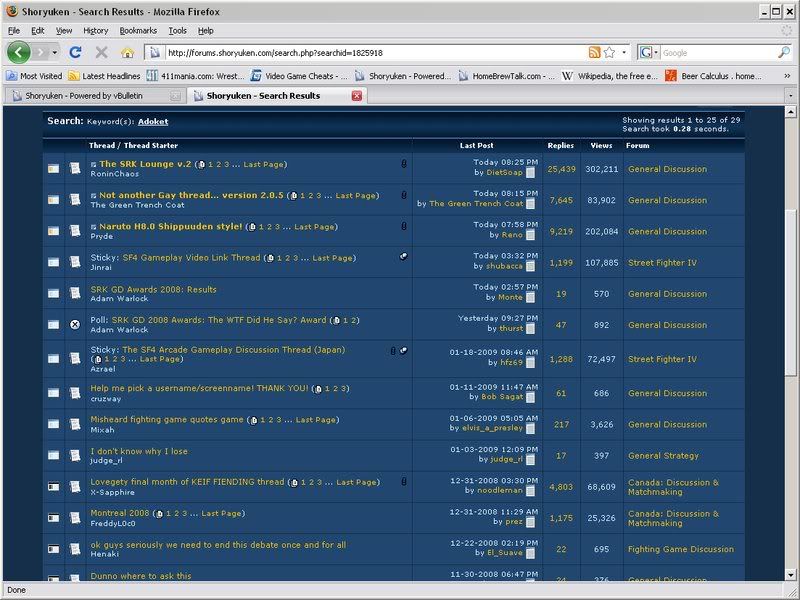The image size is (800, 600).
Task: Open the HomeBrewTalk.com bookmark
Action: tap(506, 76)
